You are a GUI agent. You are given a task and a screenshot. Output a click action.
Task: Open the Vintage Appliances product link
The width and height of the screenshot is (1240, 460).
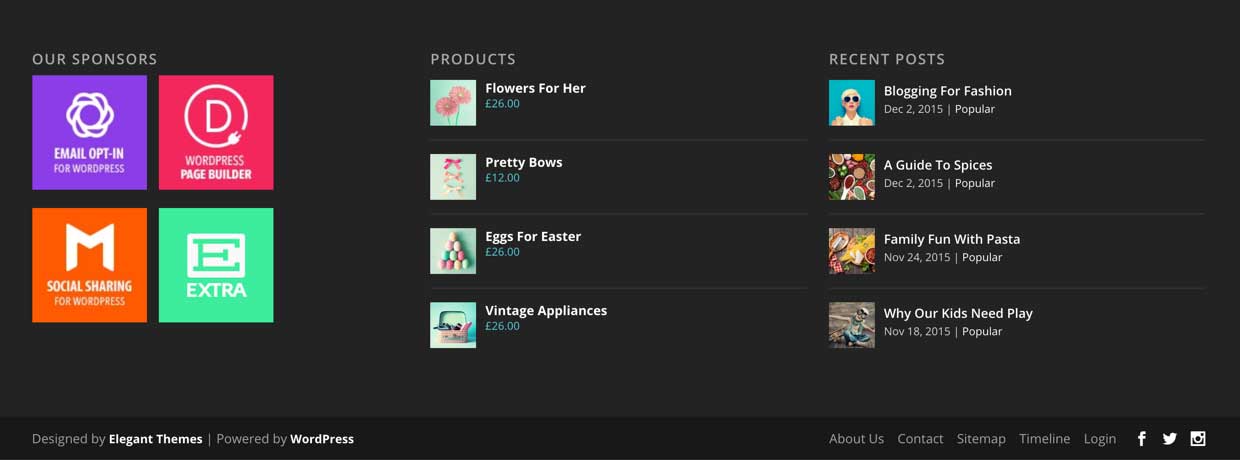[x=546, y=310]
